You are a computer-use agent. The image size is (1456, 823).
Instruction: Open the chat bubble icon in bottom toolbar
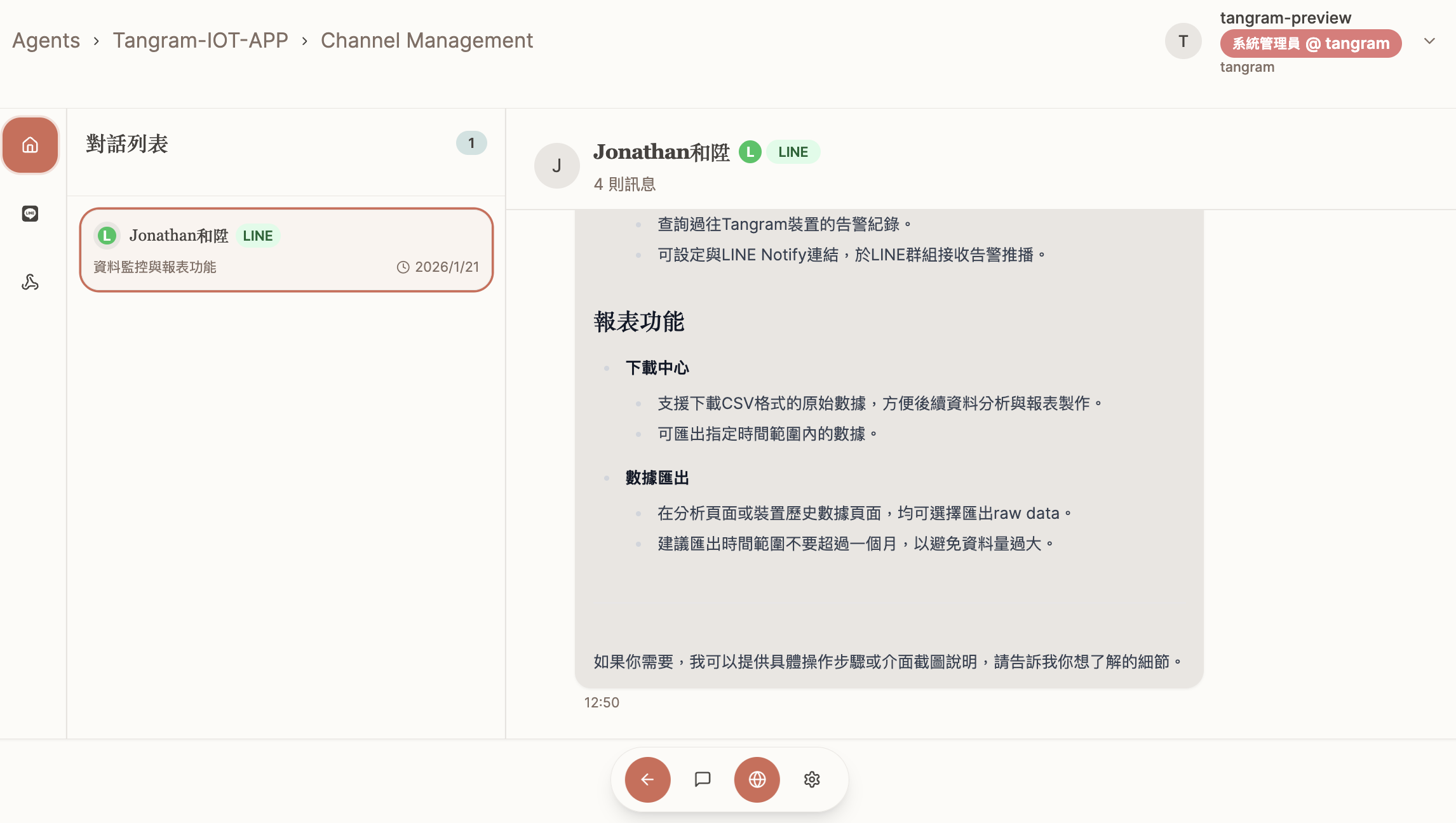click(702, 779)
